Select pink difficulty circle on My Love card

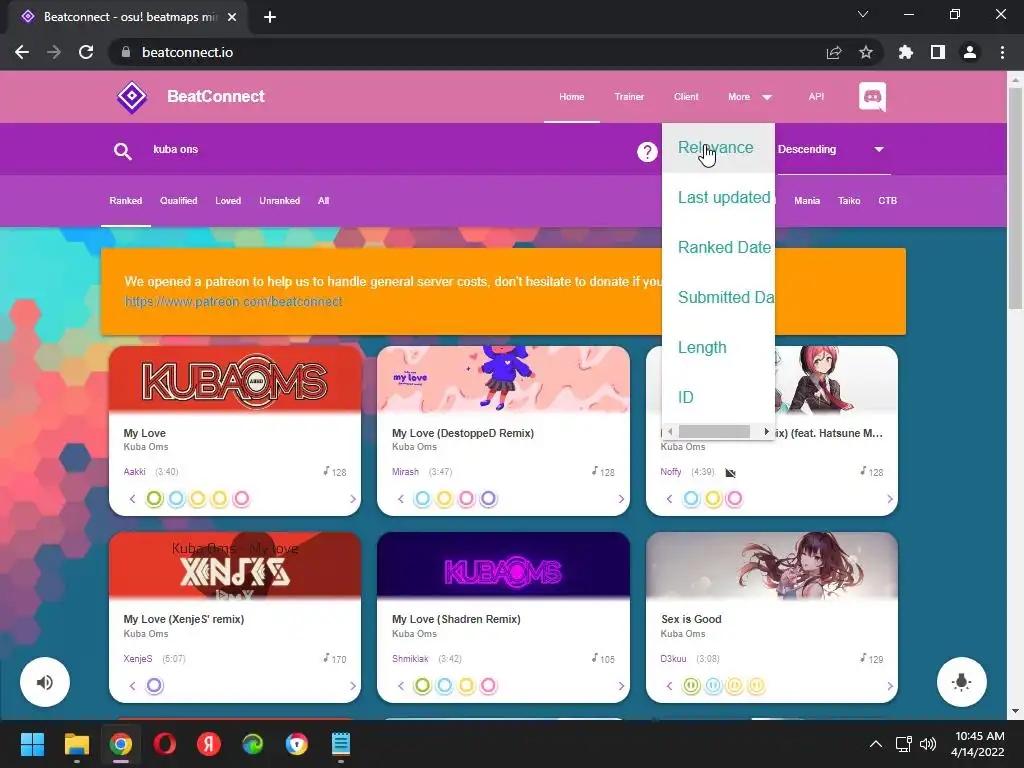(x=241, y=499)
